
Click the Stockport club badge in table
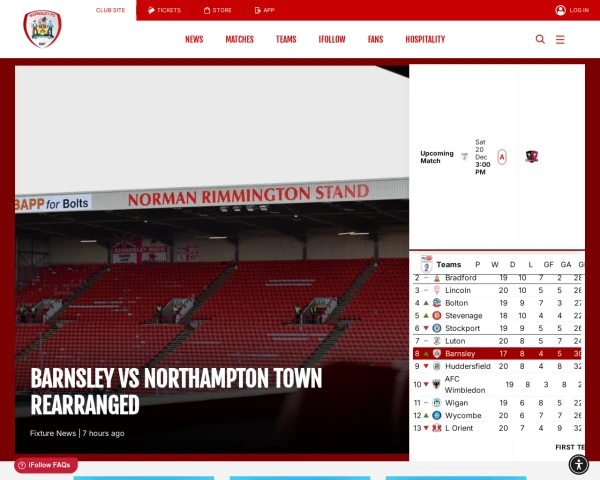point(437,328)
